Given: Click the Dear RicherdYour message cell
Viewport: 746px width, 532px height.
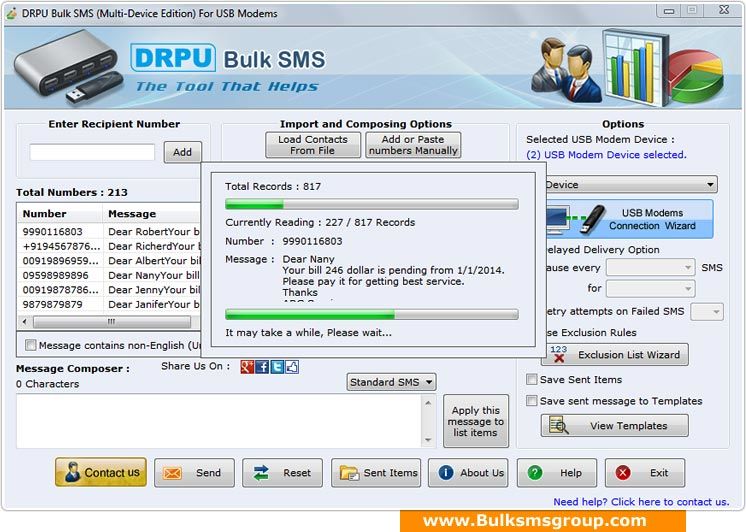Looking at the screenshot, I should click(x=153, y=246).
